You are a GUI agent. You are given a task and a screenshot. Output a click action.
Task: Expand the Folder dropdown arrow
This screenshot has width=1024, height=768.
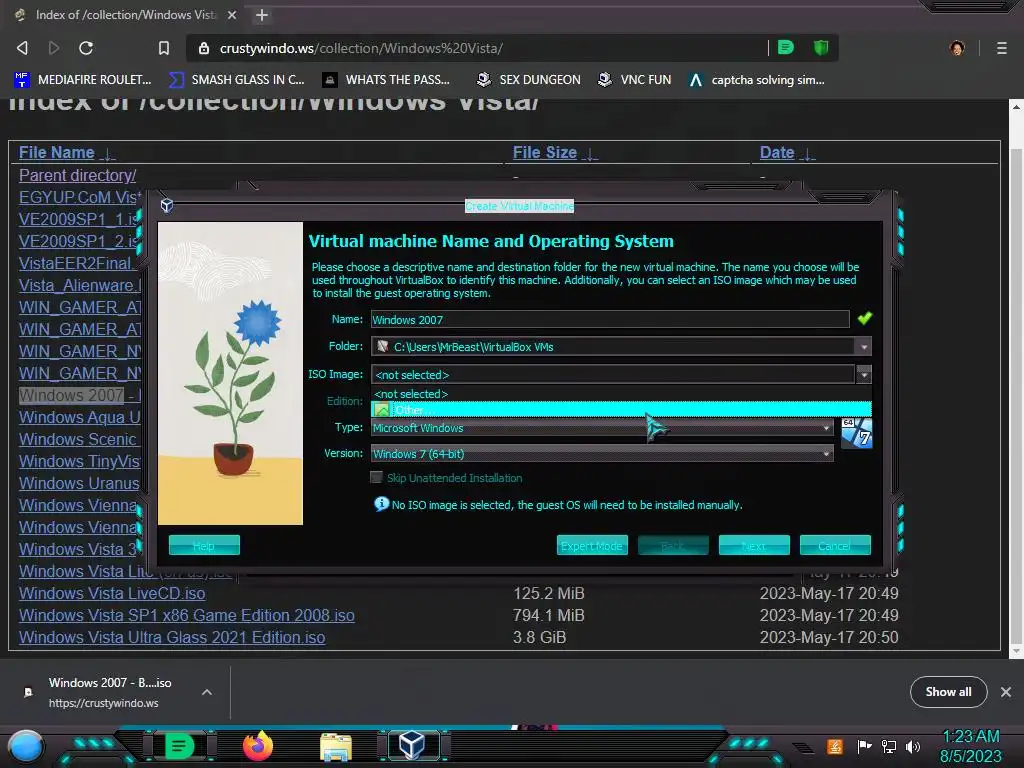[x=864, y=347]
